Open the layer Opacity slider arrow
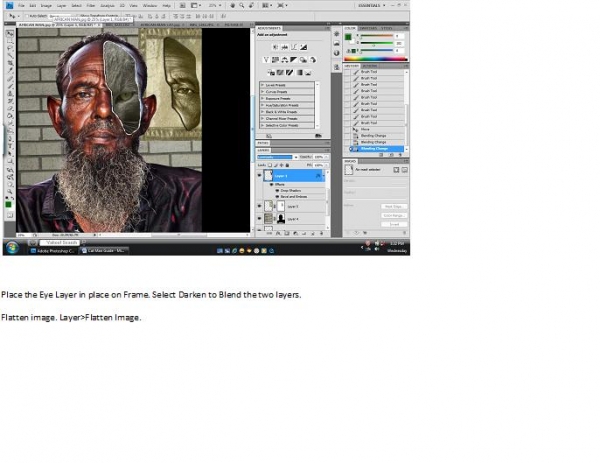The image size is (600, 463). (x=326, y=157)
